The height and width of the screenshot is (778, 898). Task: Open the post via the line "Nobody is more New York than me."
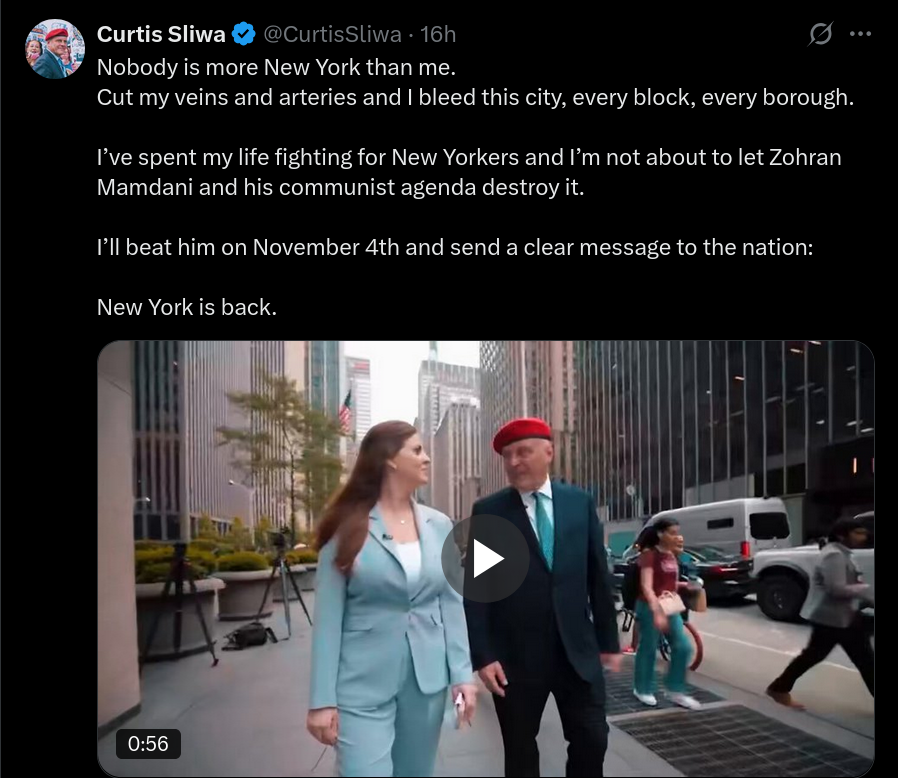(x=276, y=68)
